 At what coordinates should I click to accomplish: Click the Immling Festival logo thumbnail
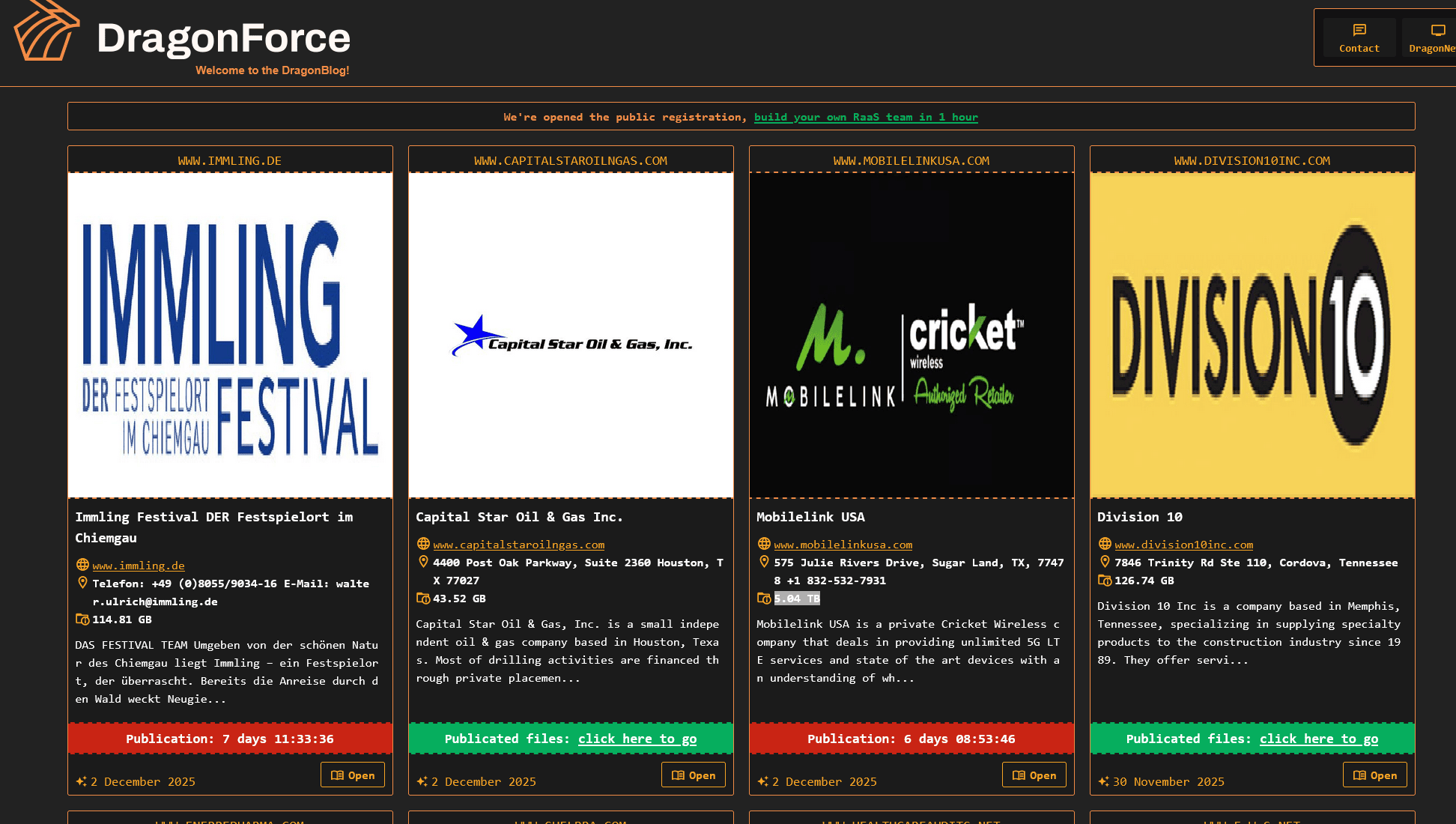[x=230, y=336]
